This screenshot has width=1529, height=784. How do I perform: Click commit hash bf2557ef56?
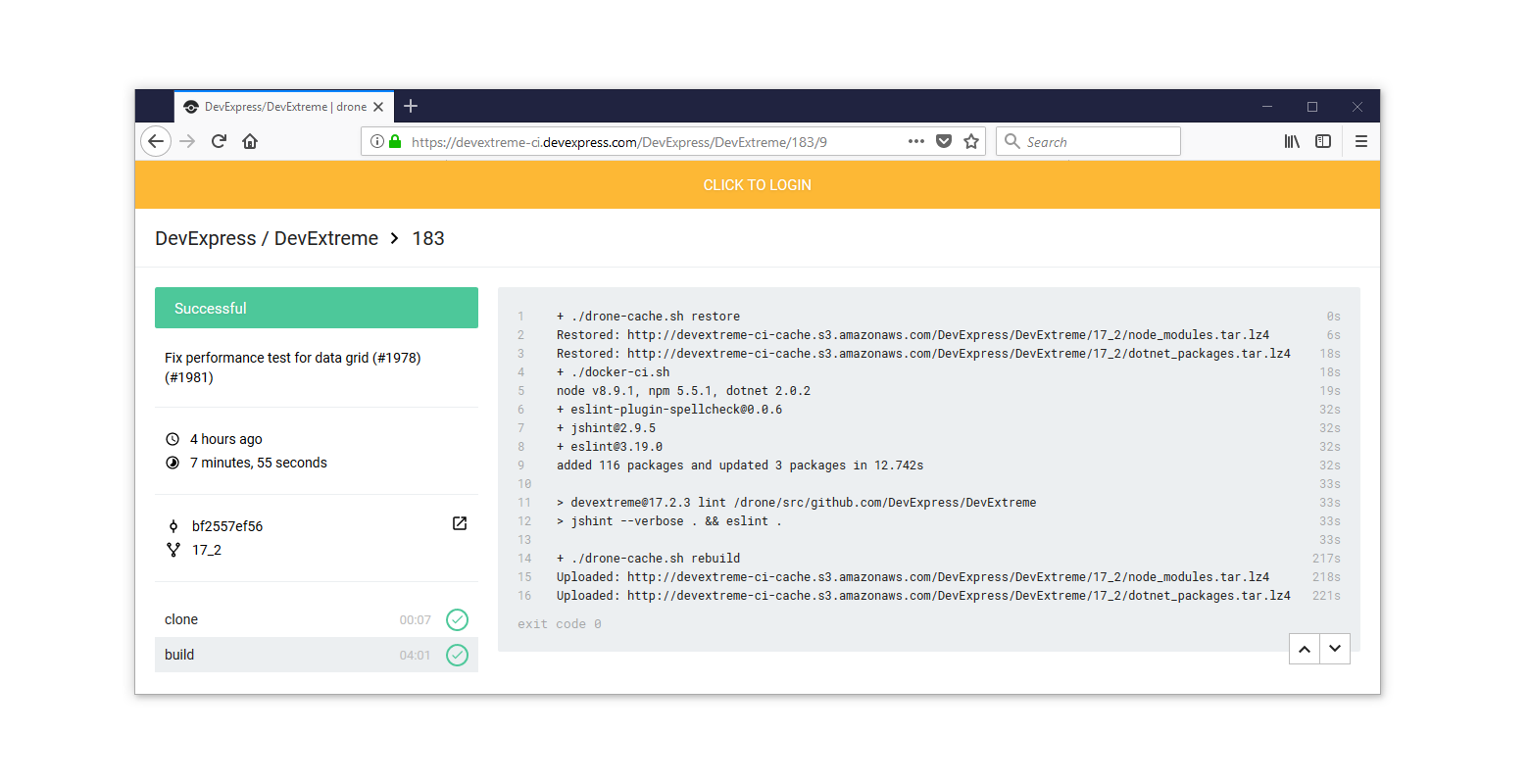(227, 526)
